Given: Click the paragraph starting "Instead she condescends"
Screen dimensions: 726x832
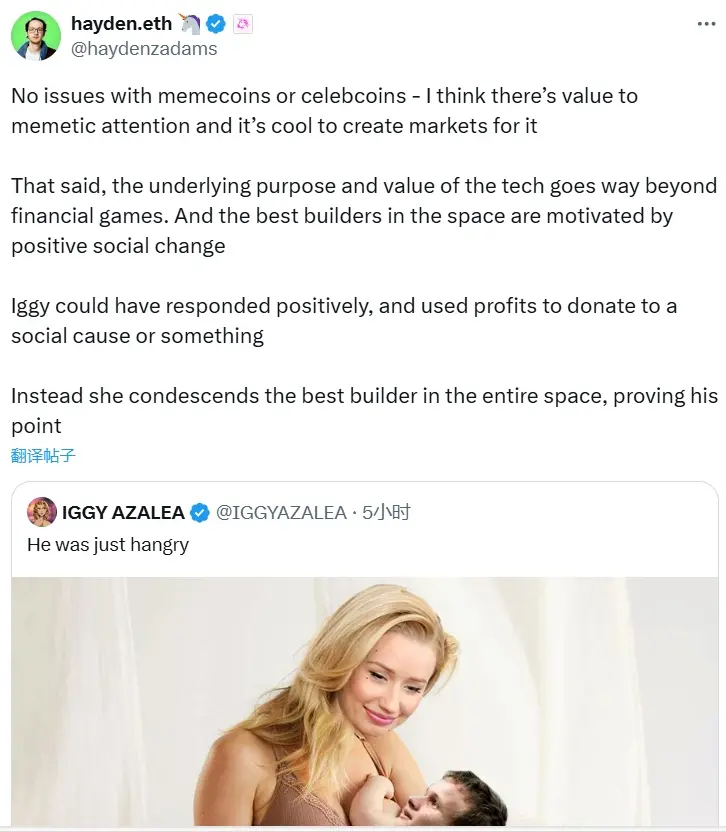Looking at the screenshot, I should click(364, 409).
